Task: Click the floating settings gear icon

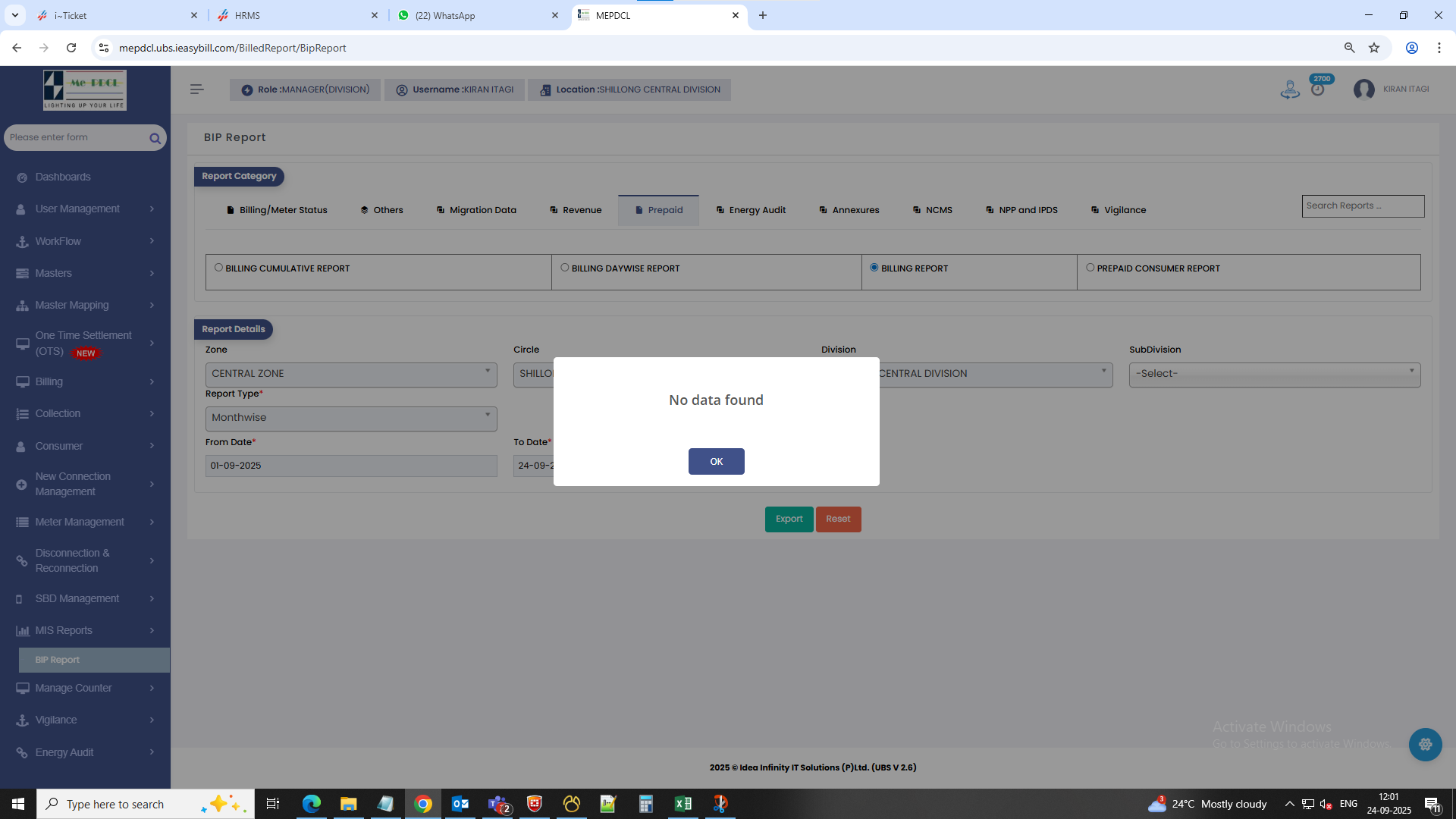Action: pos(1425,745)
